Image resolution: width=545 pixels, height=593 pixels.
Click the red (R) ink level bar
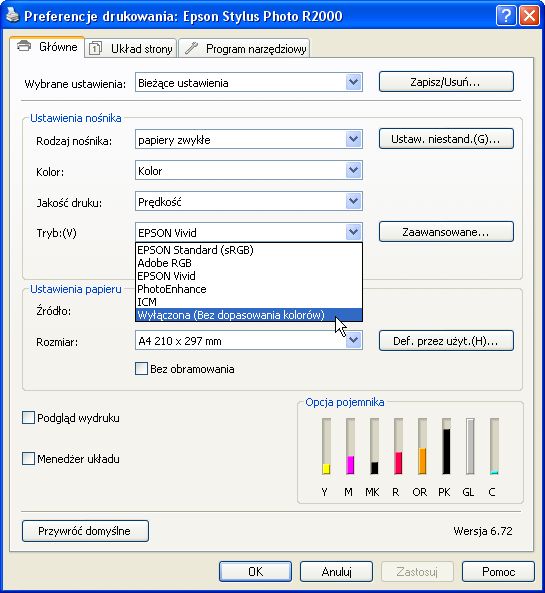(x=398, y=446)
